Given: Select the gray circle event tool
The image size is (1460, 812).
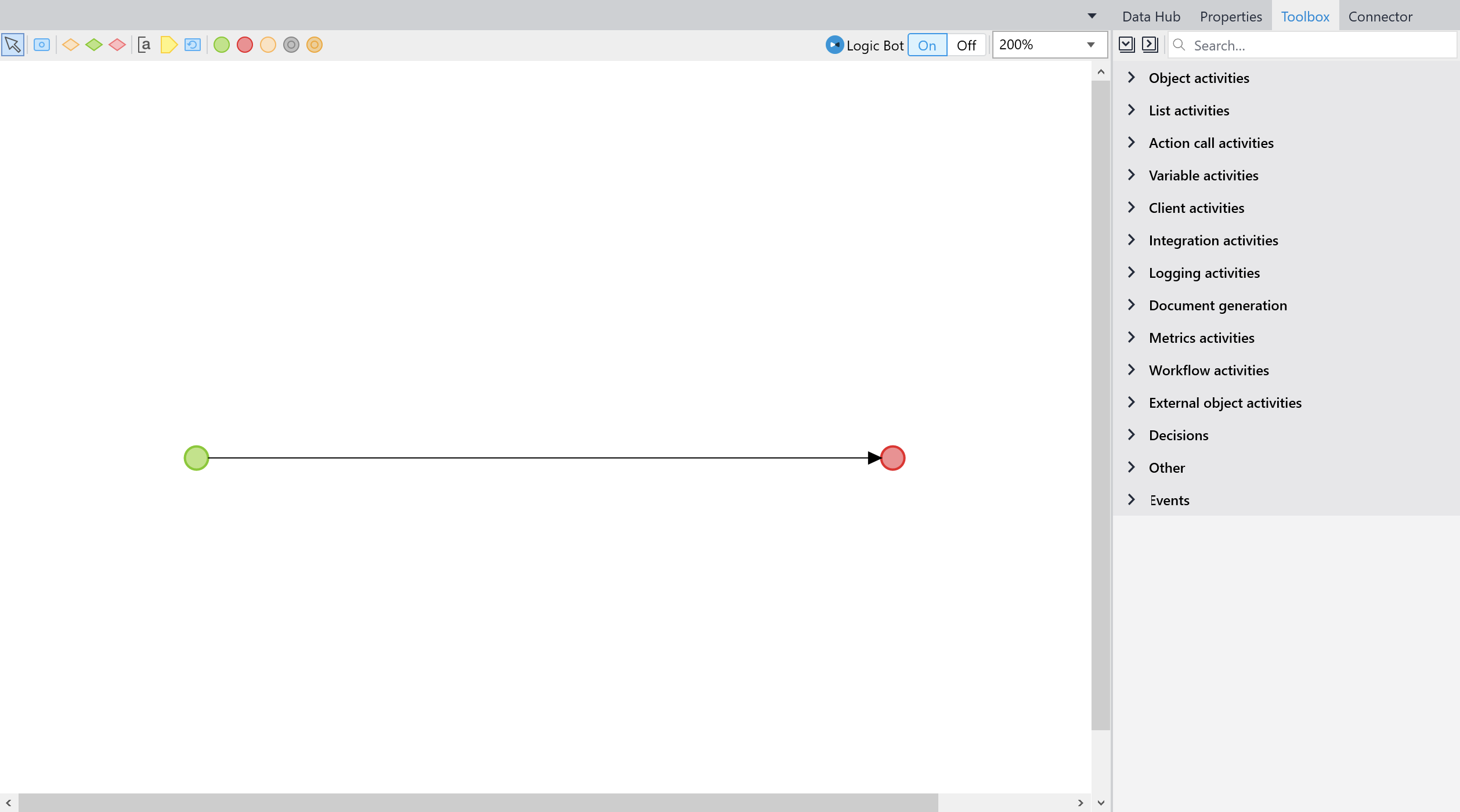Looking at the screenshot, I should (291, 45).
